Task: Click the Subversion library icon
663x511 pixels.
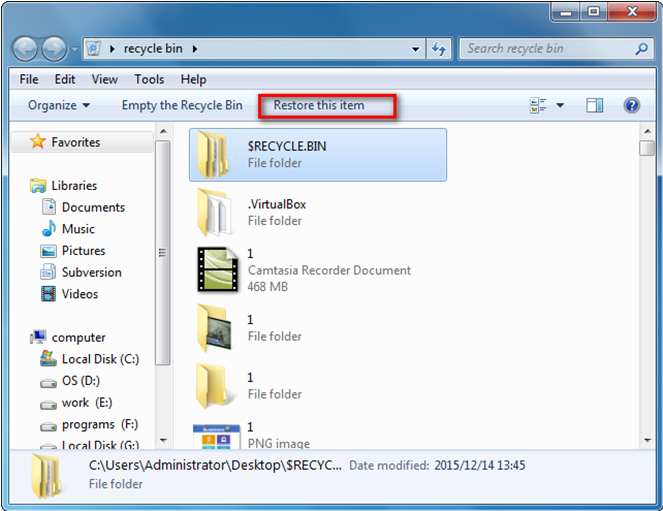Action: click(x=48, y=272)
